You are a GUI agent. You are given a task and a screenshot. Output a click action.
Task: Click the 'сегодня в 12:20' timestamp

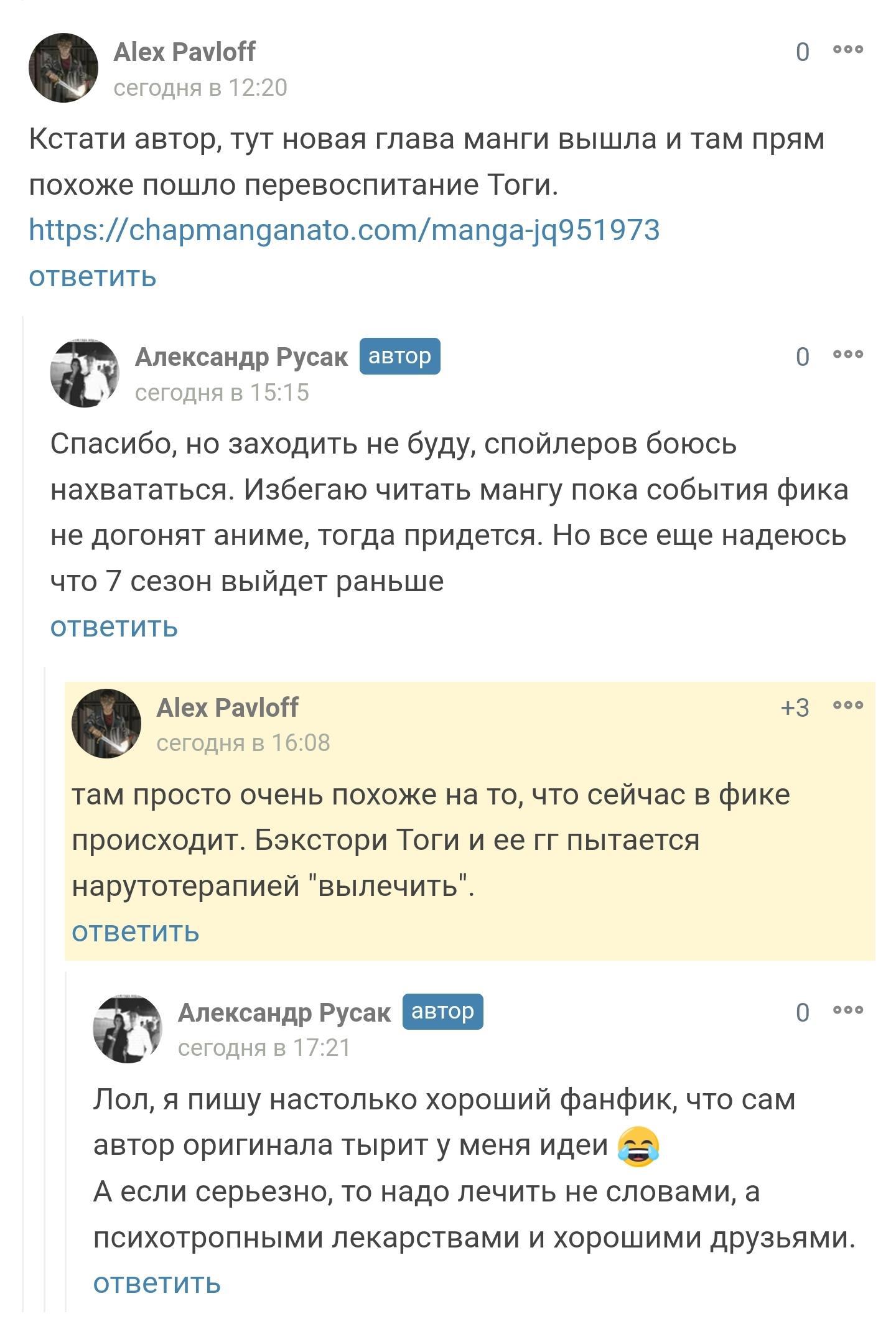point(200,88)
